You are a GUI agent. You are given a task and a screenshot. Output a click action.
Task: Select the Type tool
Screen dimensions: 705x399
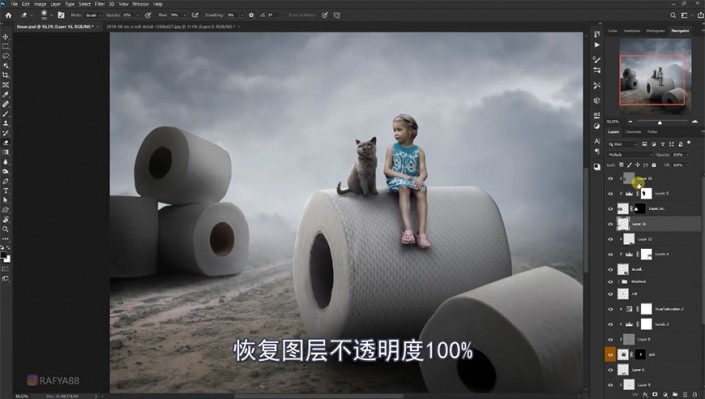pos(5,191)
